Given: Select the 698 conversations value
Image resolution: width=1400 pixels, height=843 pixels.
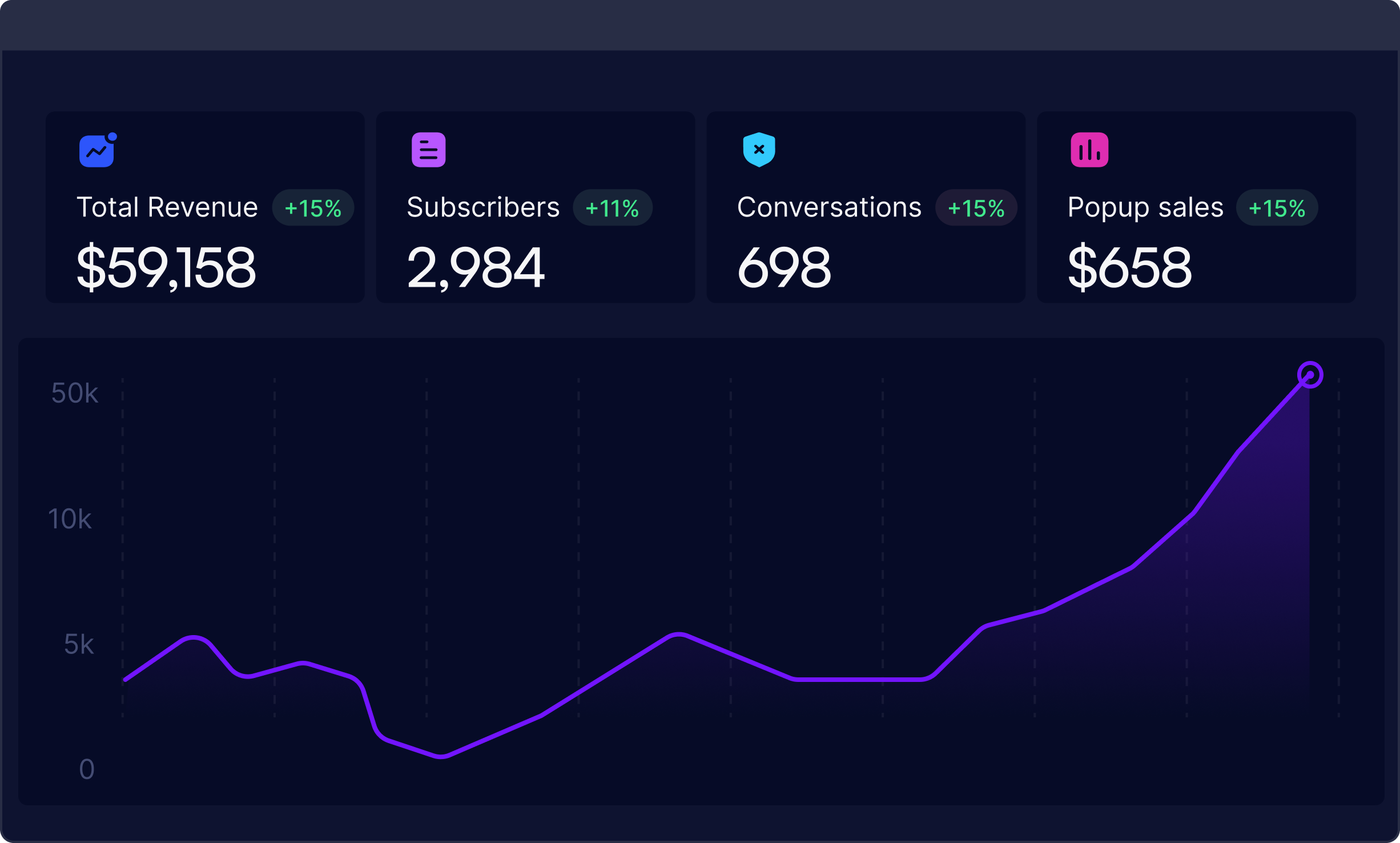Looking at the screenshot, I should (785, 267).
